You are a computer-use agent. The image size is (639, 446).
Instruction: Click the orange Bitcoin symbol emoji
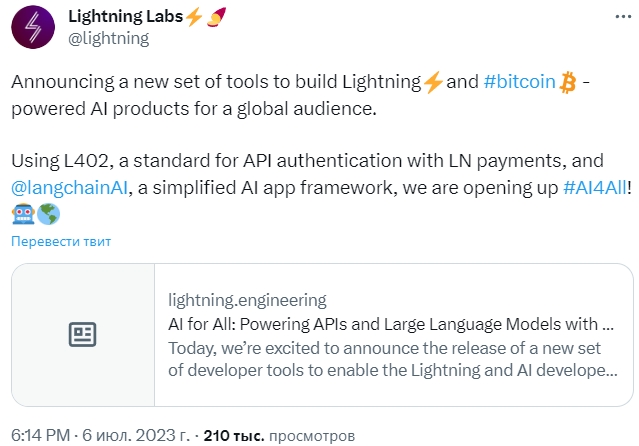point(568,83)
